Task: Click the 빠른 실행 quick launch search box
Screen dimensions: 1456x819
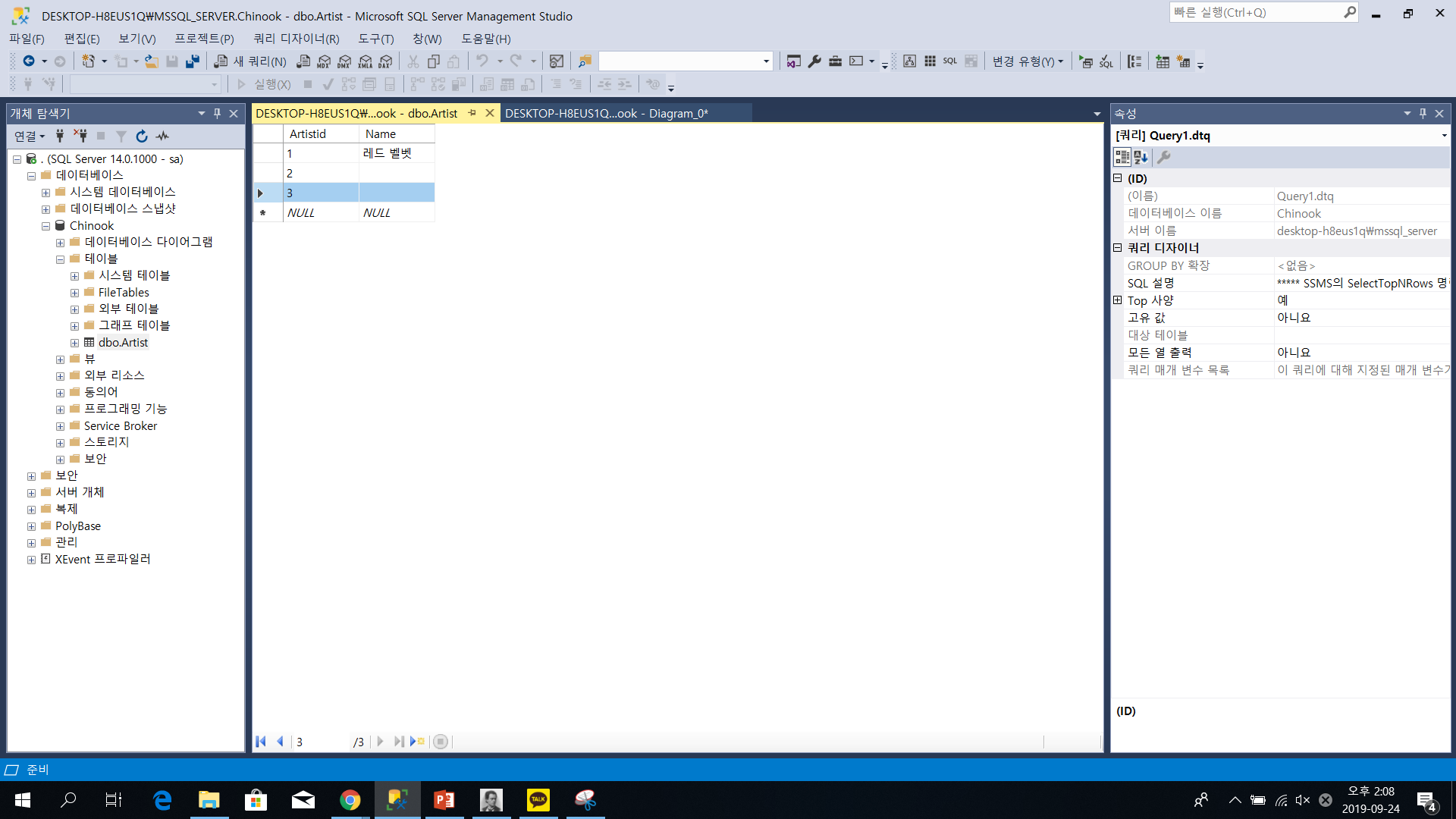Action: (1263, 12)
